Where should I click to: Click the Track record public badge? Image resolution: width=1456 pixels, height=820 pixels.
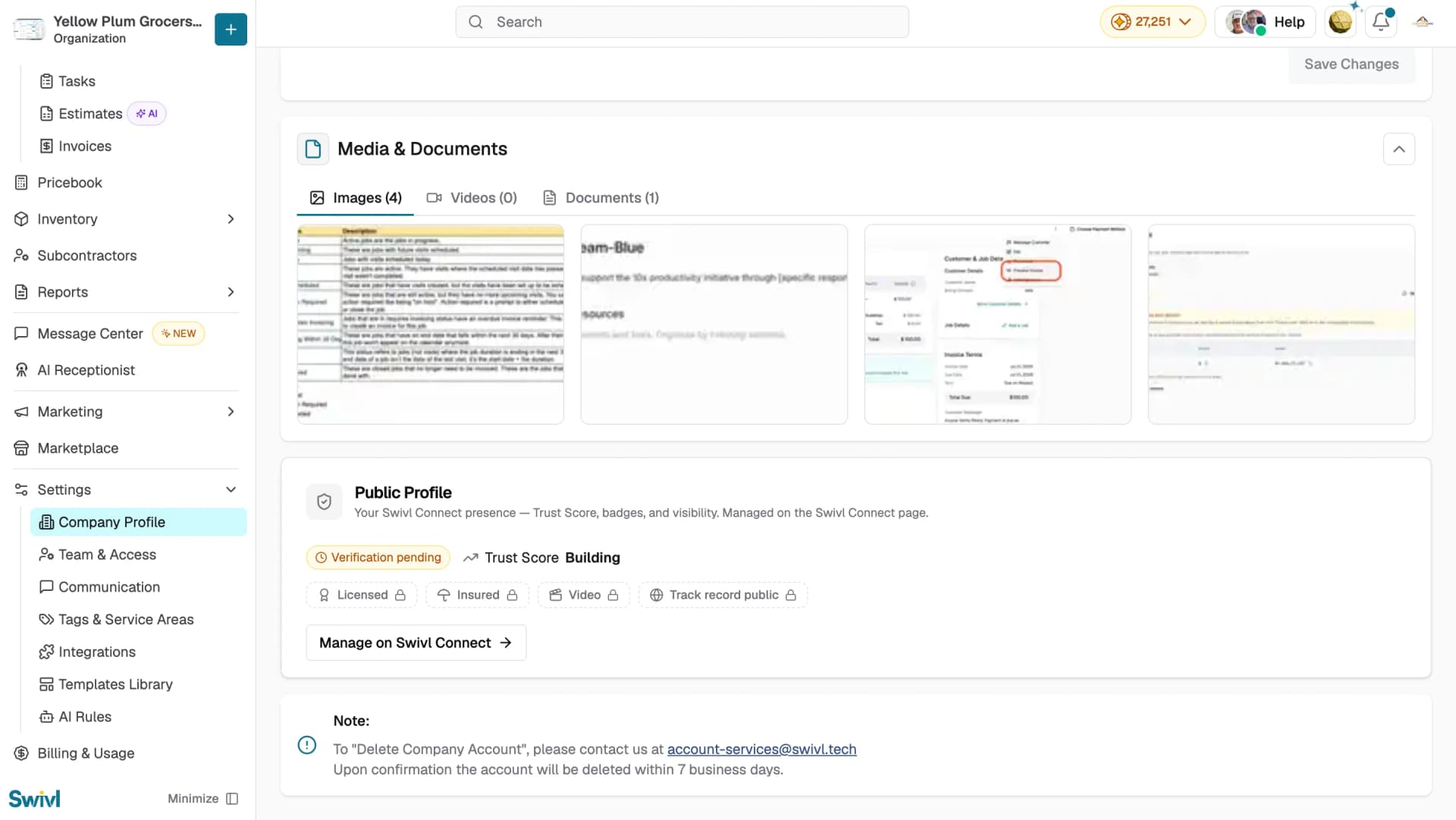click(723, 595)
